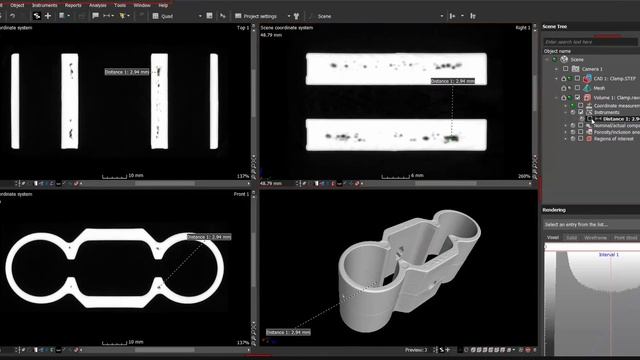Image resolution: width=640 pixels, height=360 pixels.
Task: Click the Top view horizontal scrollbar
Action: click(x=165, y=184)
